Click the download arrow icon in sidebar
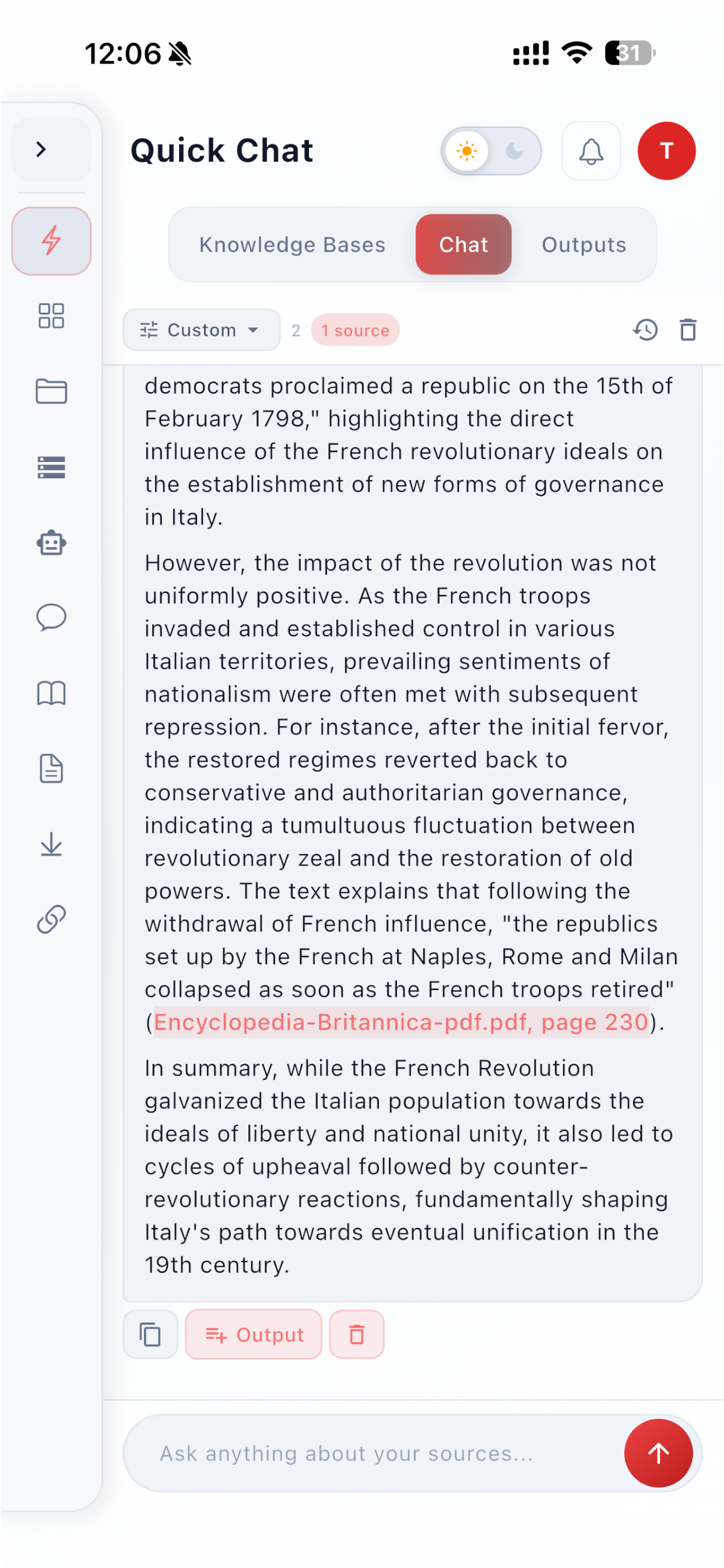The image size is (724, 1568). point(51,844)
